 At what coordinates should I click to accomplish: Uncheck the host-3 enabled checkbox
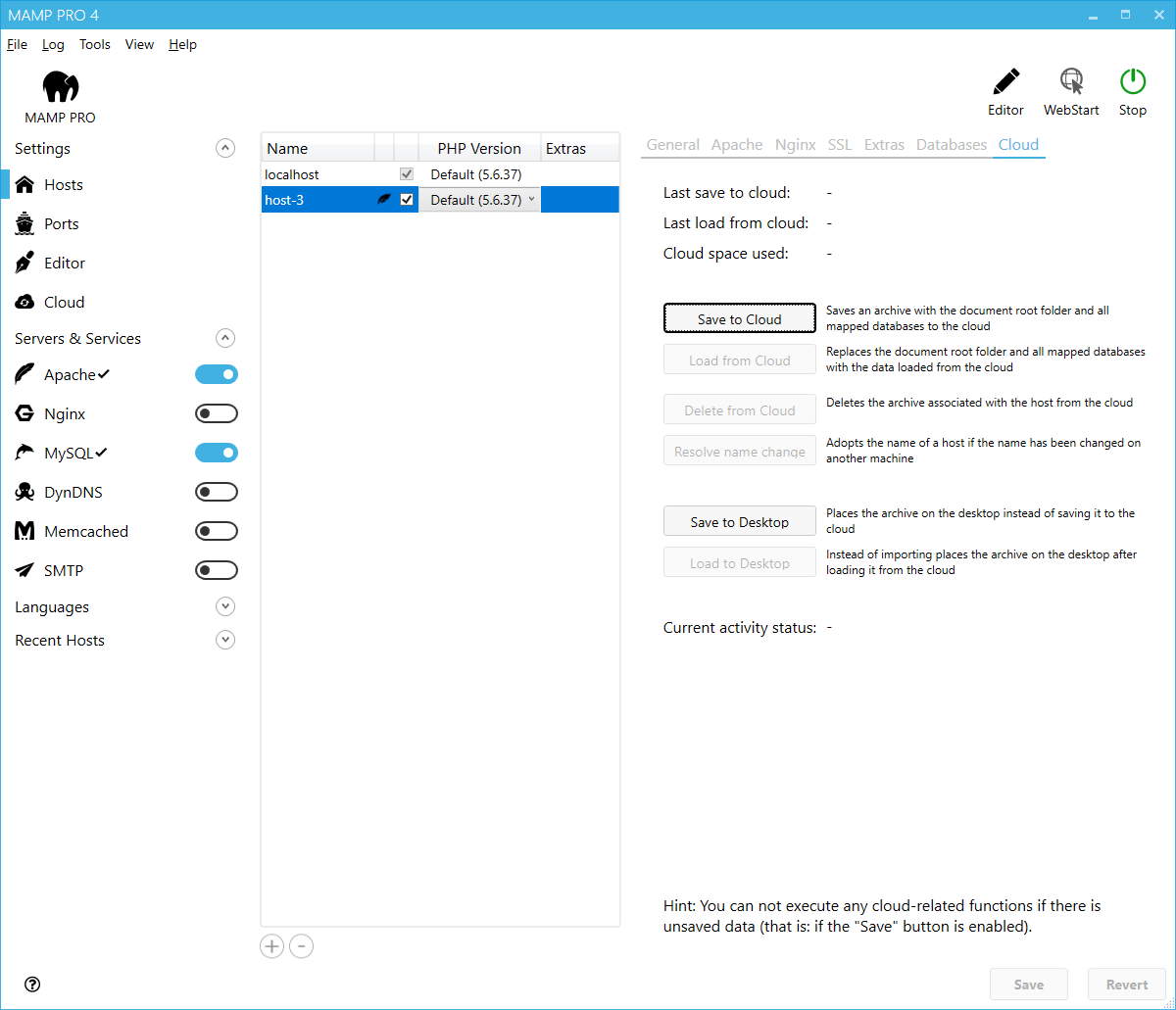pyautogui.click(x=407, y=200)
